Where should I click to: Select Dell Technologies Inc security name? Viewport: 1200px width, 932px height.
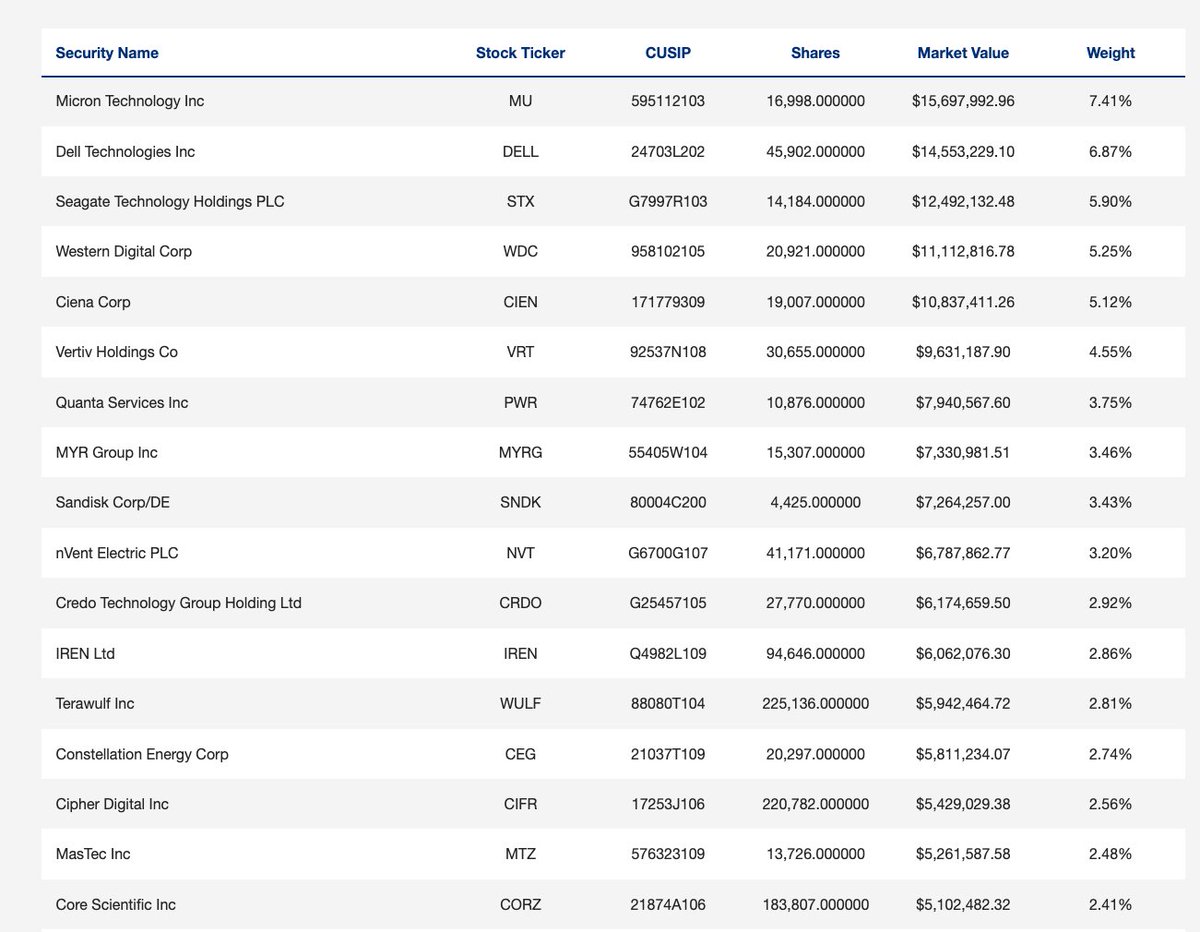tap(125, 152)
